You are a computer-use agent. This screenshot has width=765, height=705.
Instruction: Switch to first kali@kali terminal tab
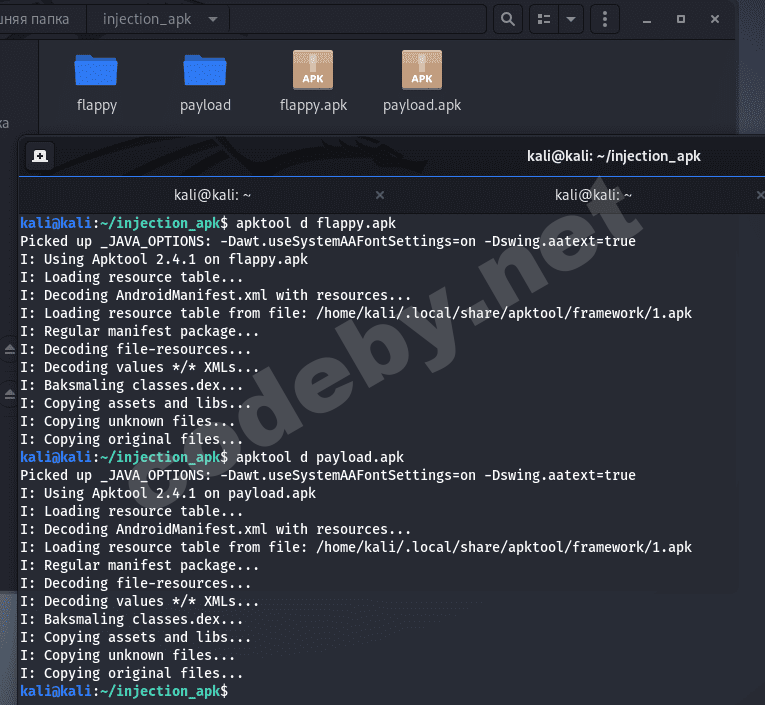(x=212, y=195)
